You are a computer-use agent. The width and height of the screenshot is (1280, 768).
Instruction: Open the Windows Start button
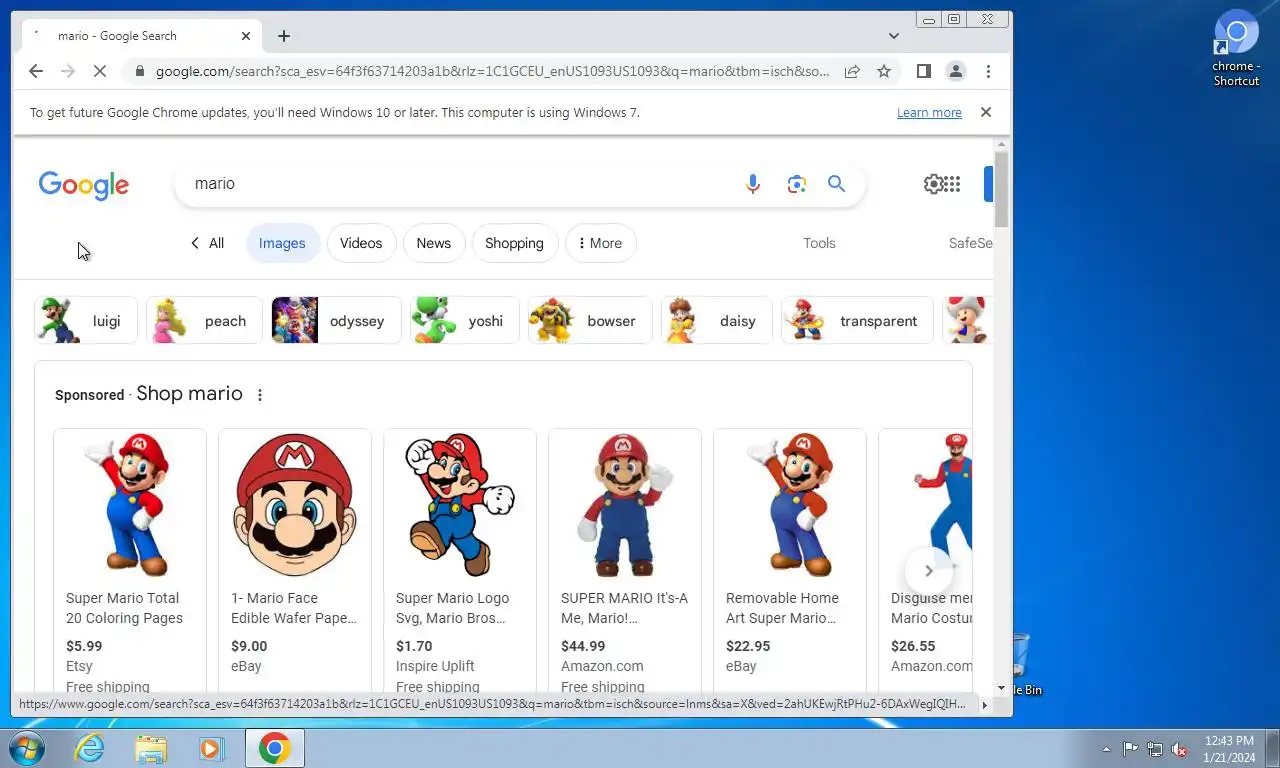coord(26,748)
